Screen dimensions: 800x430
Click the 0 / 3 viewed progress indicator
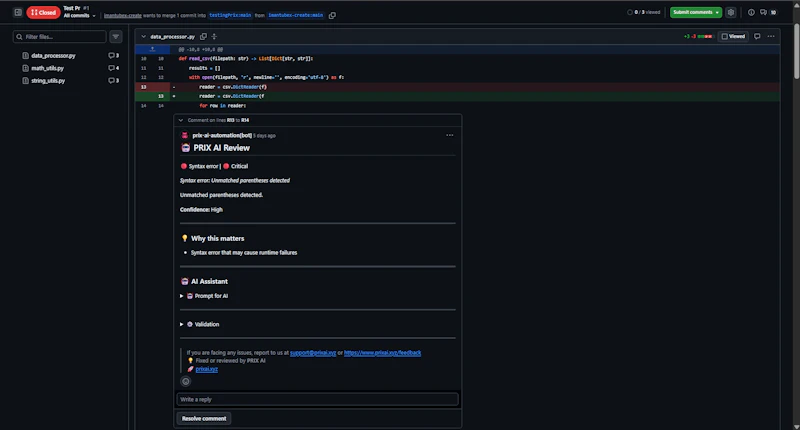tap(643, 12)
